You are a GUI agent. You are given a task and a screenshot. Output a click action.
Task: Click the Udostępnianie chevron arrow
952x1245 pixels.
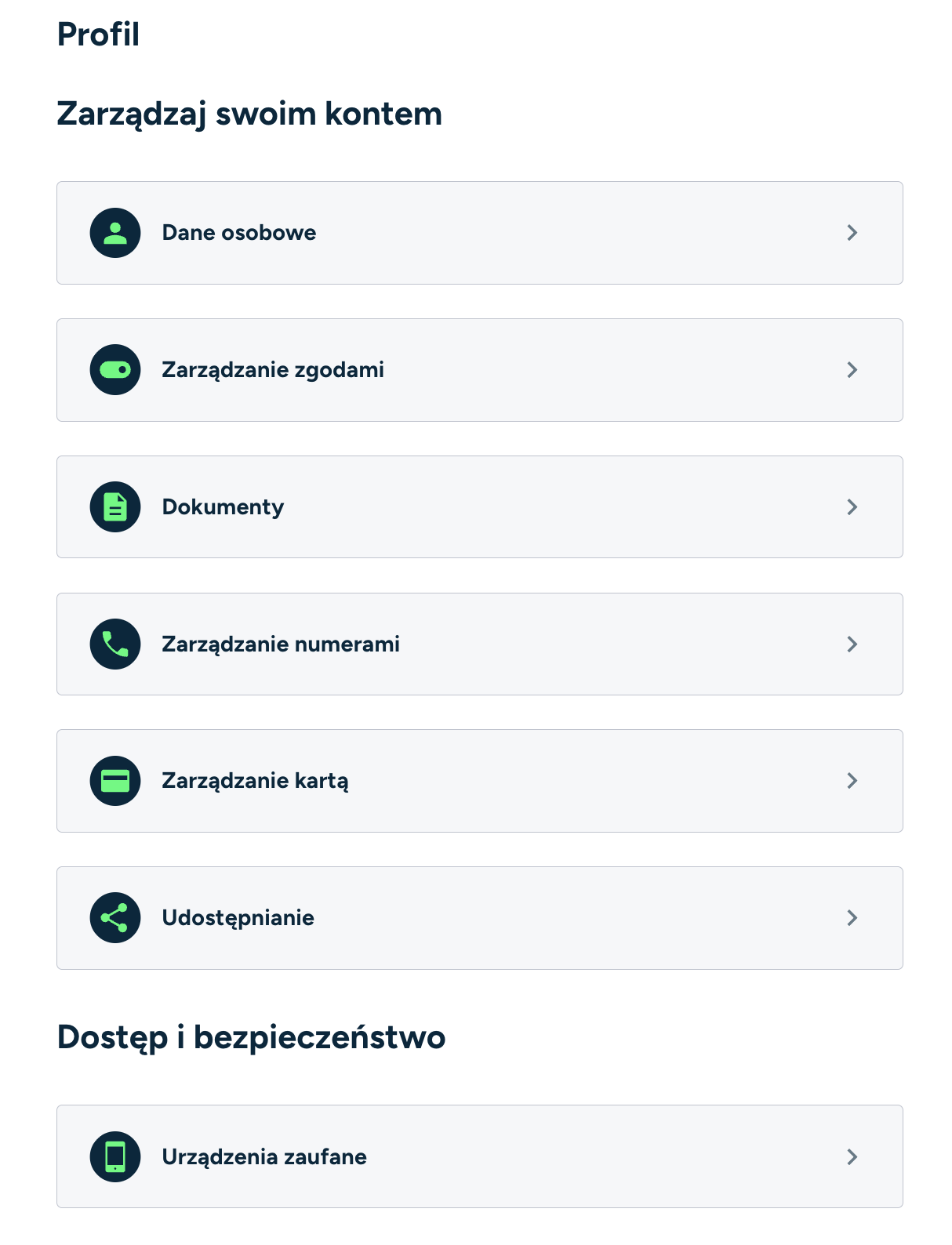tap(852, 918)
